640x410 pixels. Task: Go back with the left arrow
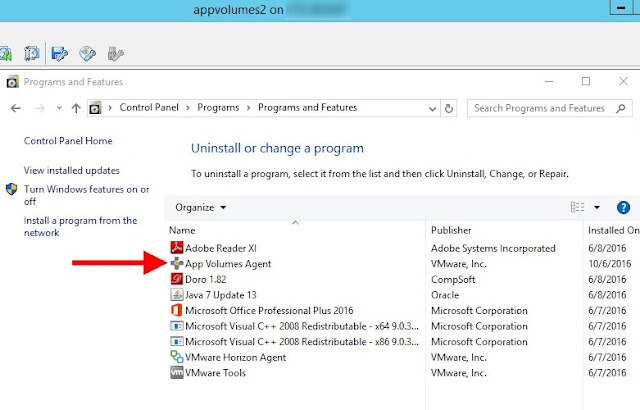tap(16, 108)
